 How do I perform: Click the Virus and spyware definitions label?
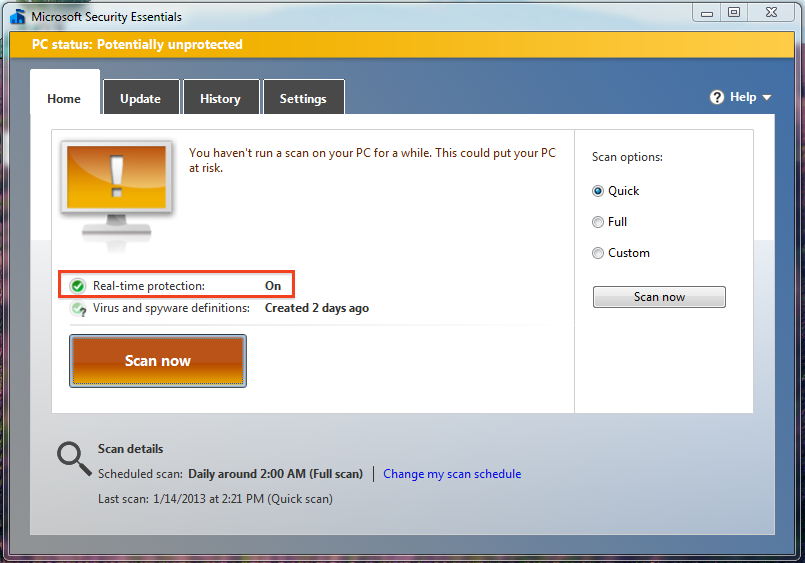point(171,308)
